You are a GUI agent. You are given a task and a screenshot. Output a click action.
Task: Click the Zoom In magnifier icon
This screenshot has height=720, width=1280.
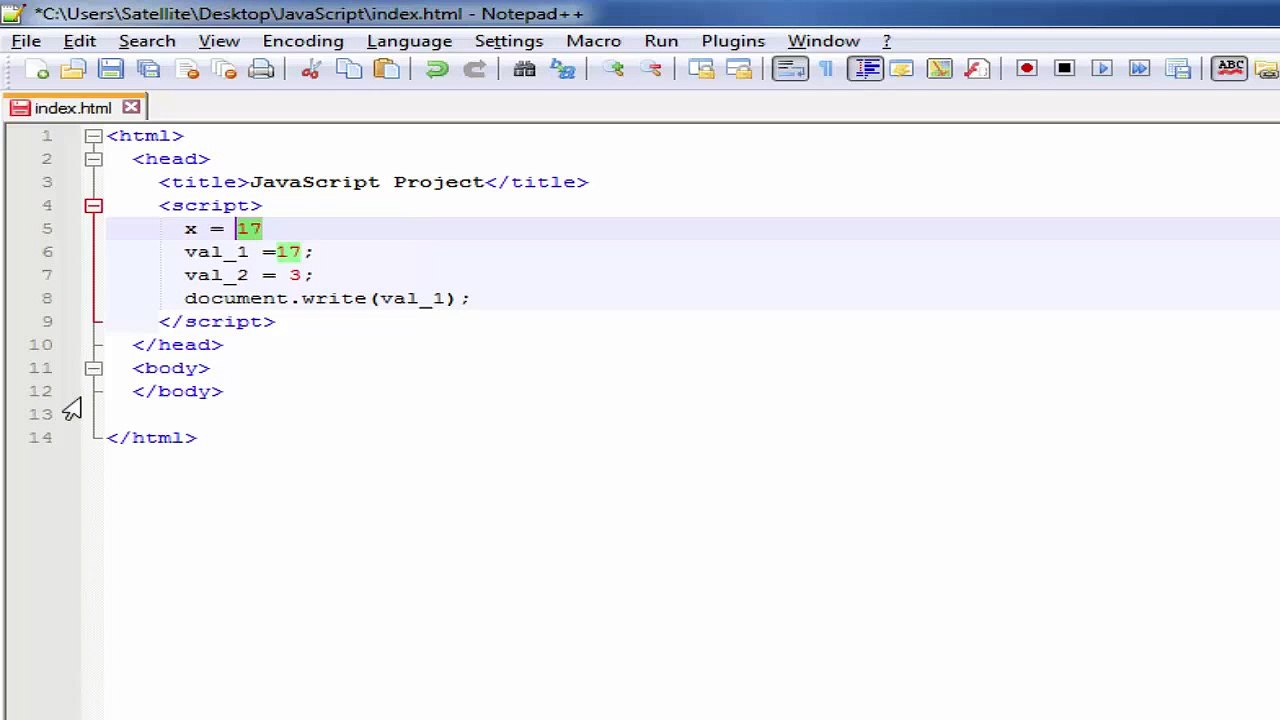613,69
